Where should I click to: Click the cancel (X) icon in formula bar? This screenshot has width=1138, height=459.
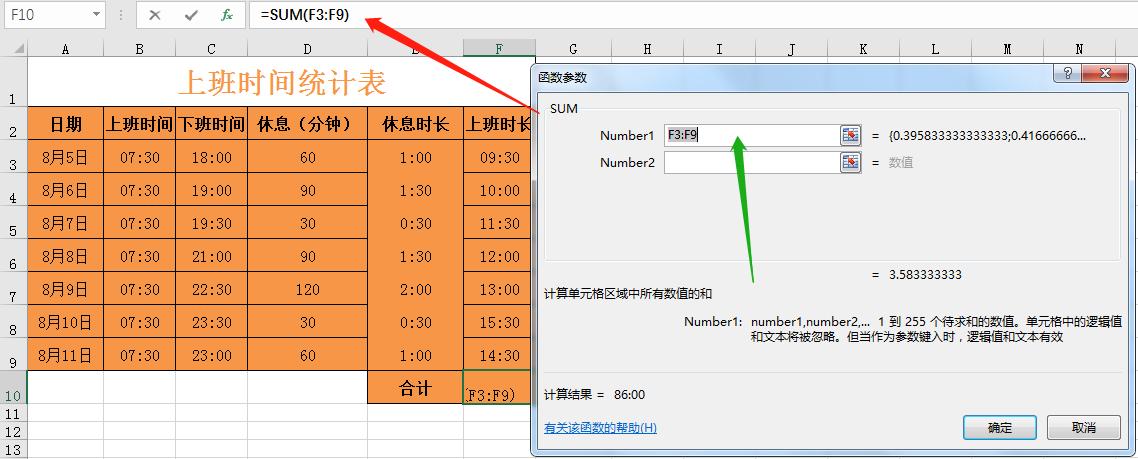[x=155, y=15]
